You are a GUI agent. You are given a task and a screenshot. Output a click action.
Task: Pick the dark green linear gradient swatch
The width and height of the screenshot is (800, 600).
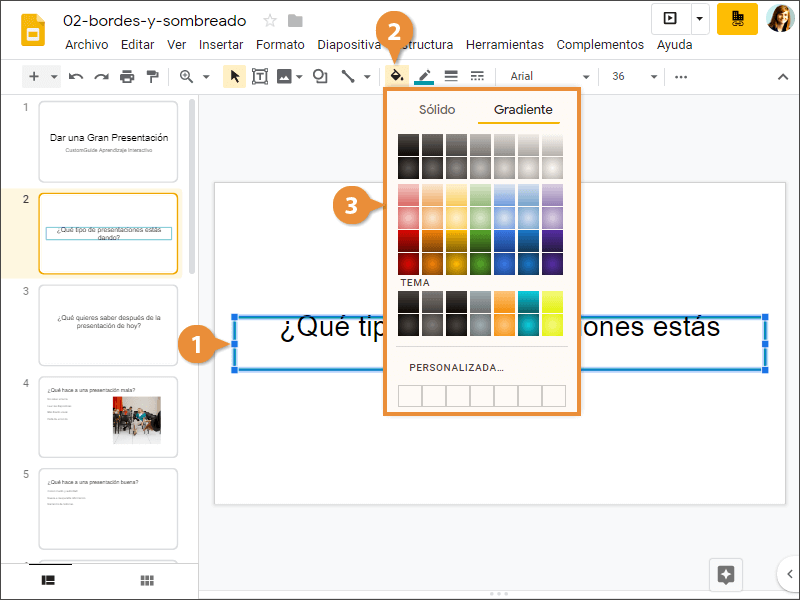click(x=481, y=241)
